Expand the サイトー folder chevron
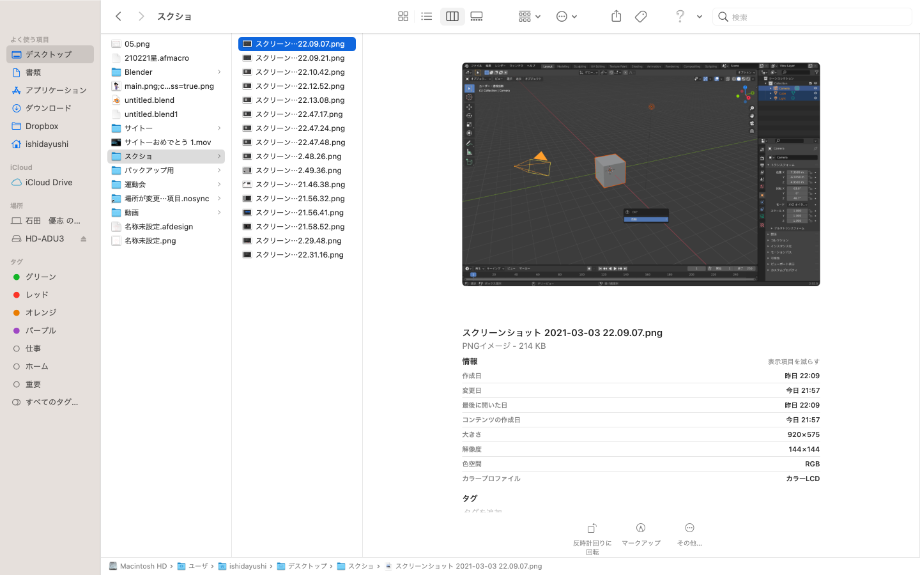920x575 pixels. (x=219, y=128)
